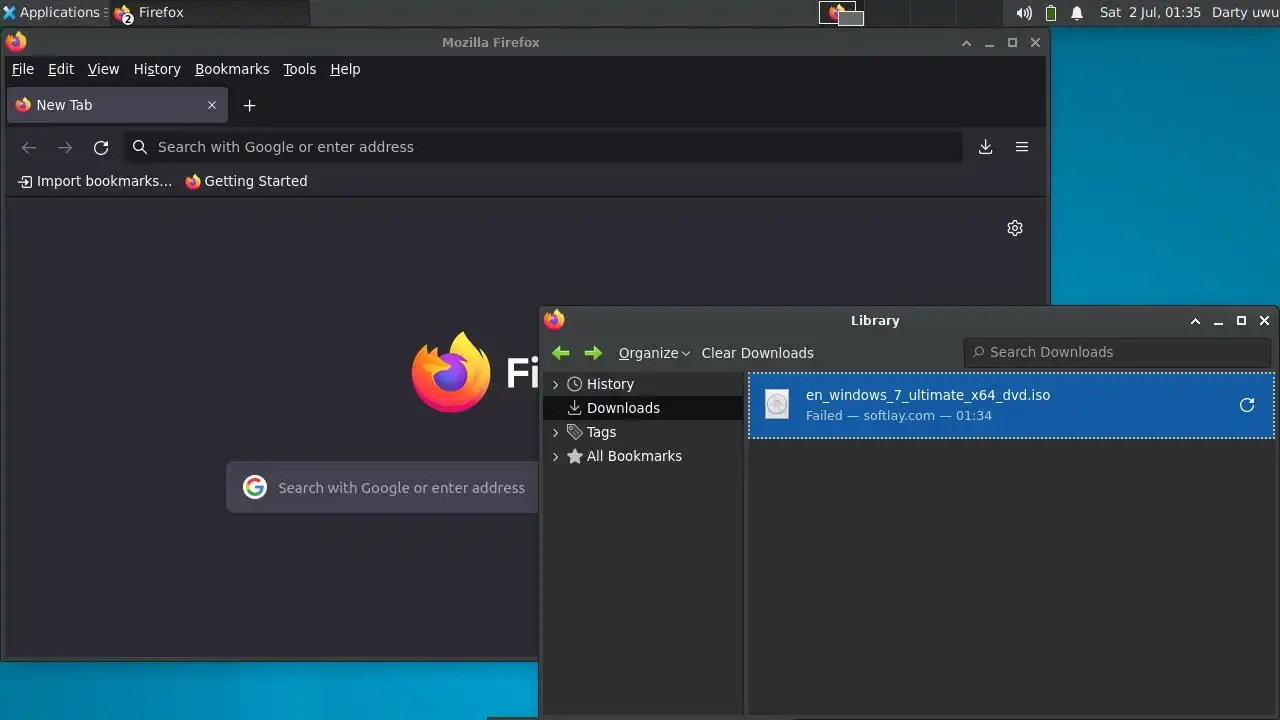Click the Firefox icon in main window title bar
This screenshot has width=1280, height=720.
(x=16, y=42)
